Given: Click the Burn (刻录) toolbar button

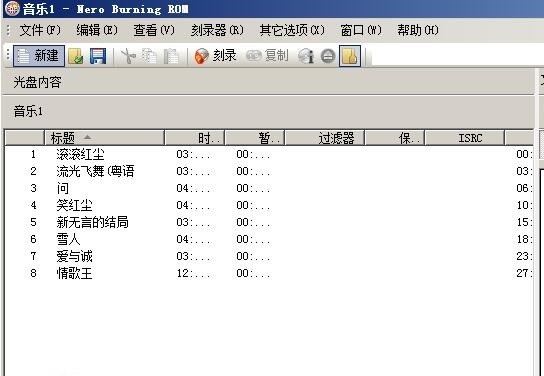Looking at the screenshot, I should click(215, 56).
